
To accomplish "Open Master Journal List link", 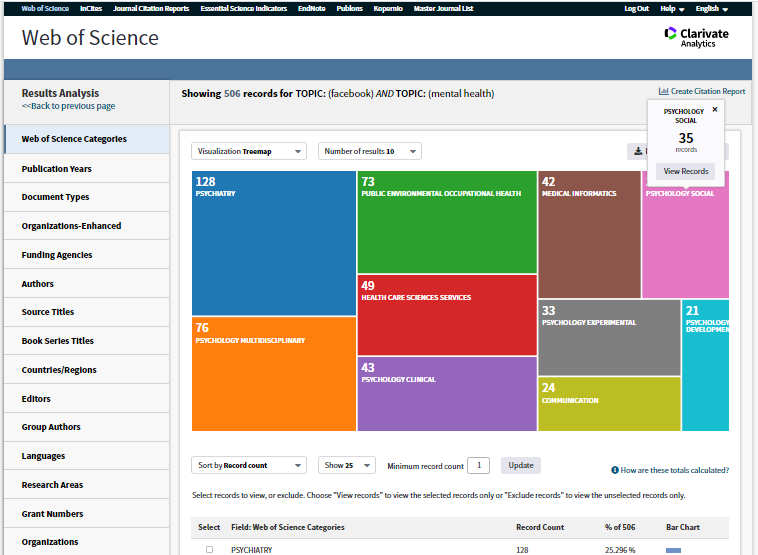I will tap(443, 9).
